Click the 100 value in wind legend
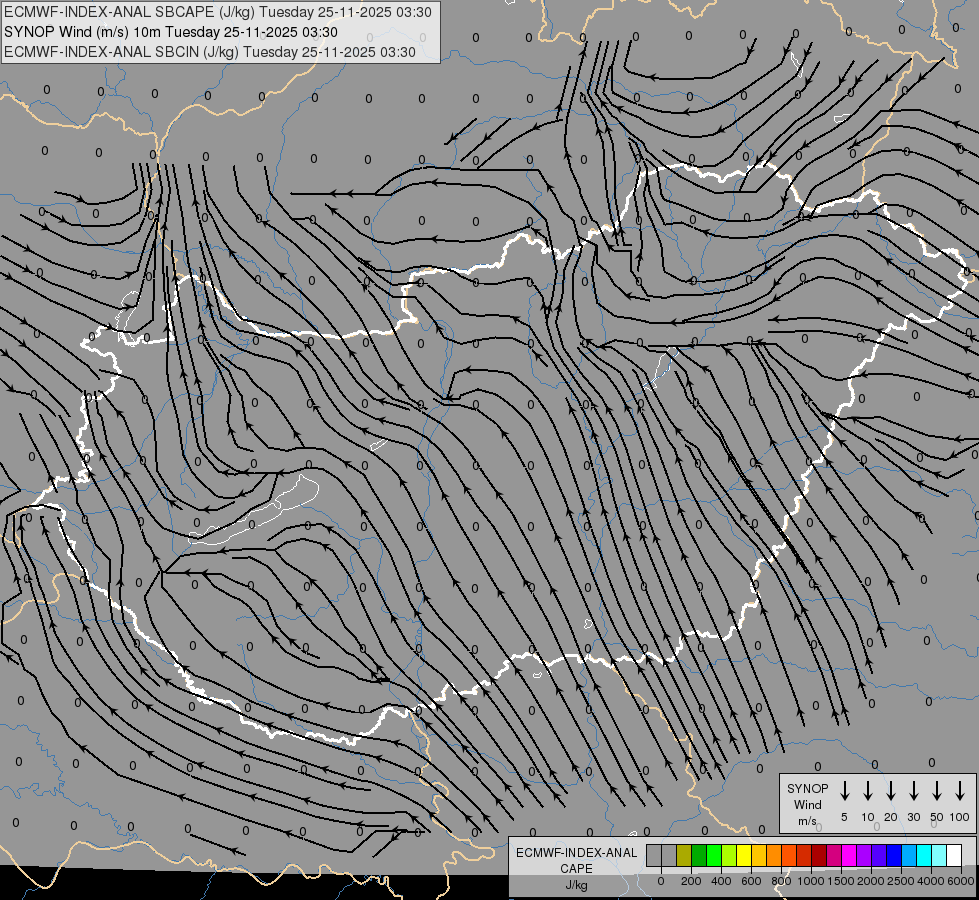 [960, 817]
